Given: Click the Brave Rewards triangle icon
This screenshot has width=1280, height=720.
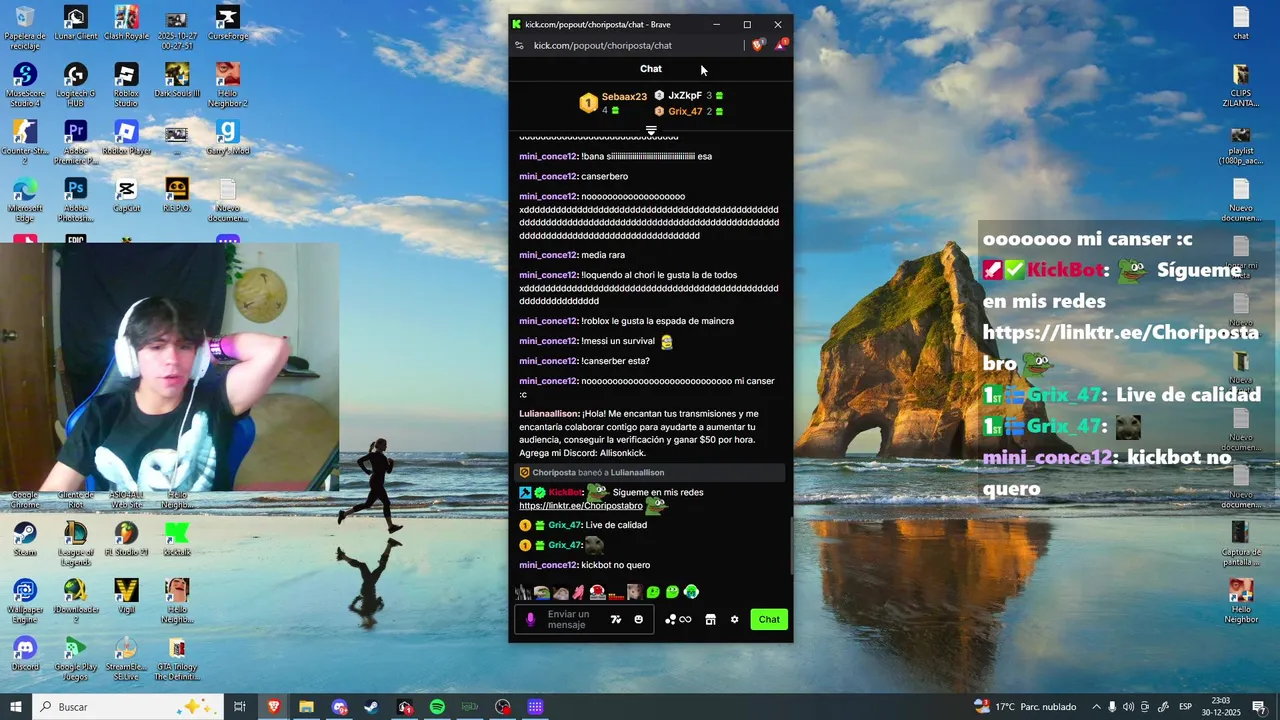Looking at the screenshot, I should [781, 45].
